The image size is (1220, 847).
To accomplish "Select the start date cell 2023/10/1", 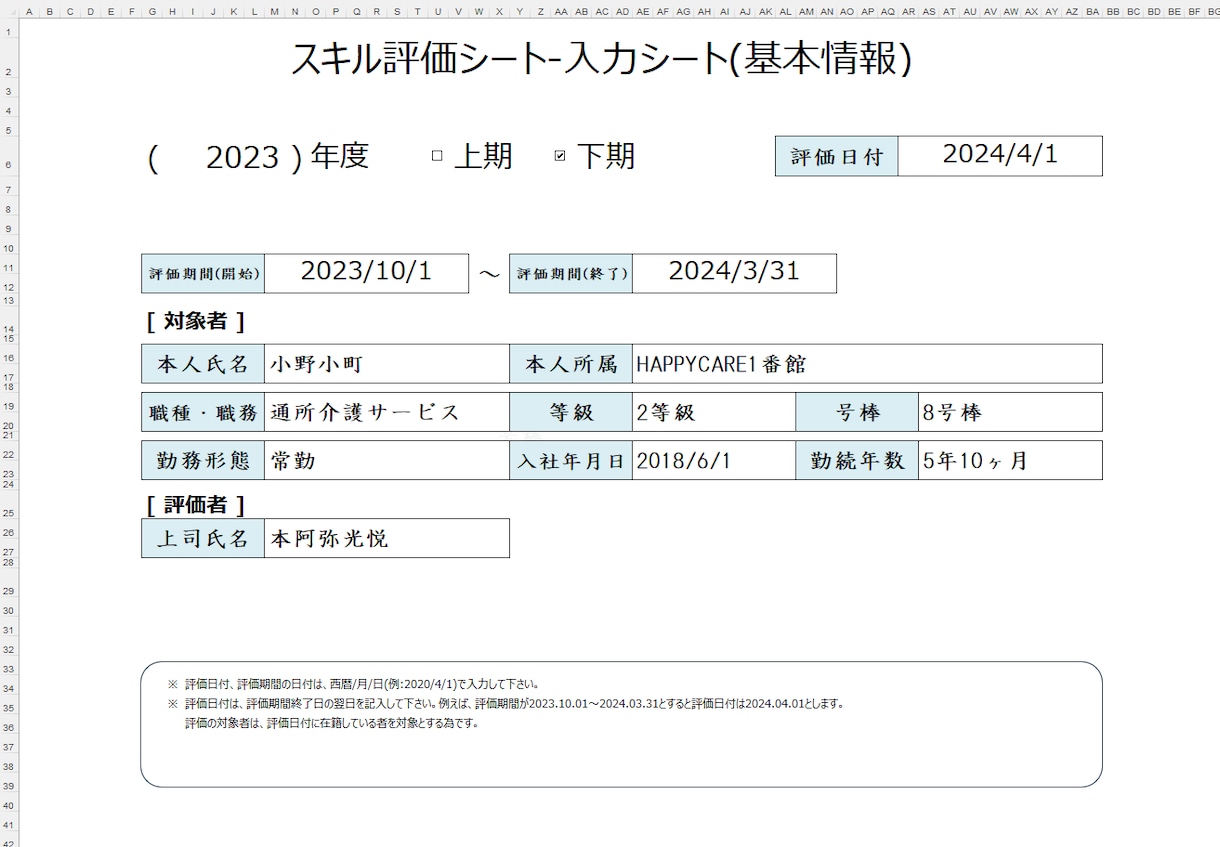I will pyautogui.click(x=366, y=273).
